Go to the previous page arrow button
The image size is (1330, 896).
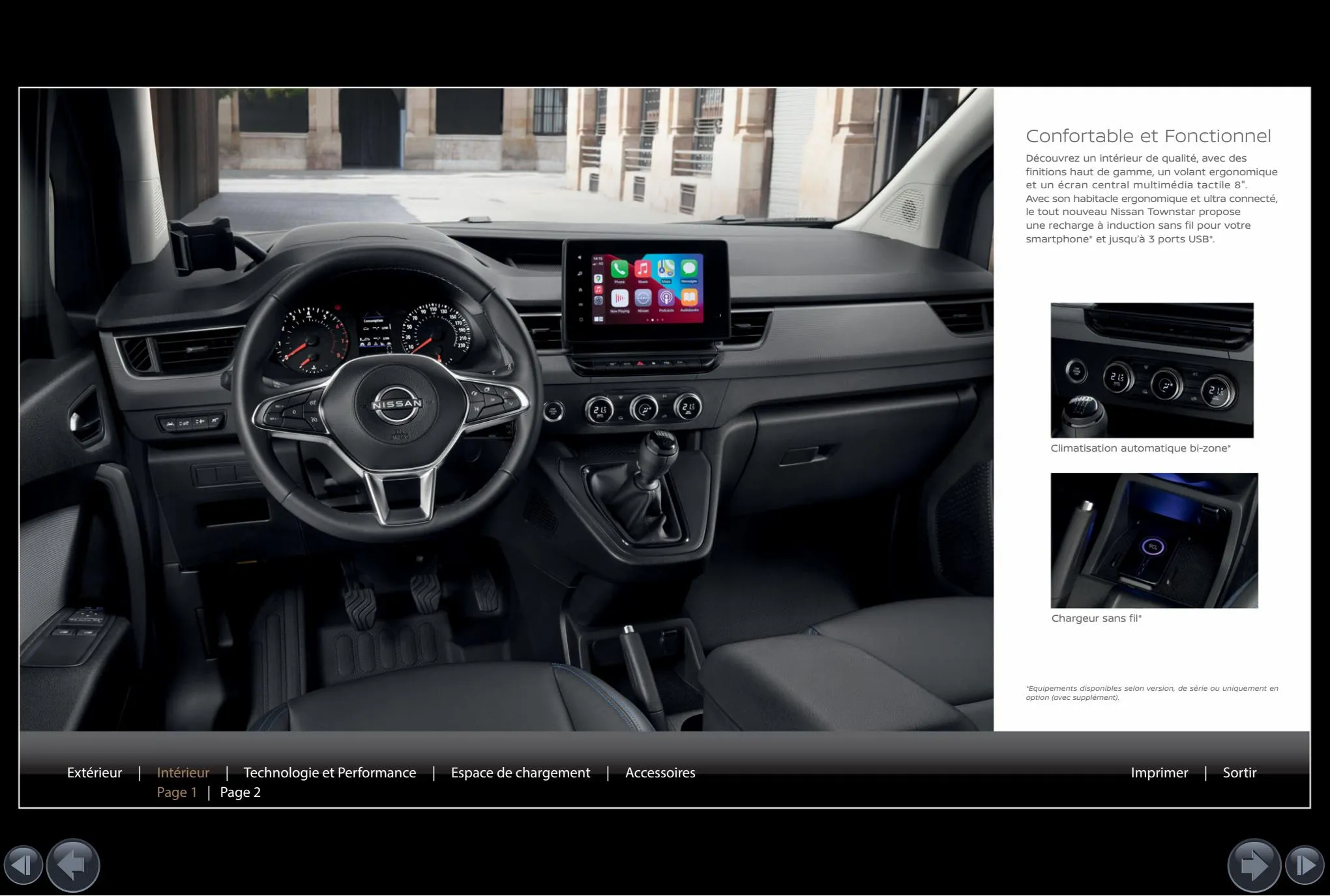[x=73, y=865]
